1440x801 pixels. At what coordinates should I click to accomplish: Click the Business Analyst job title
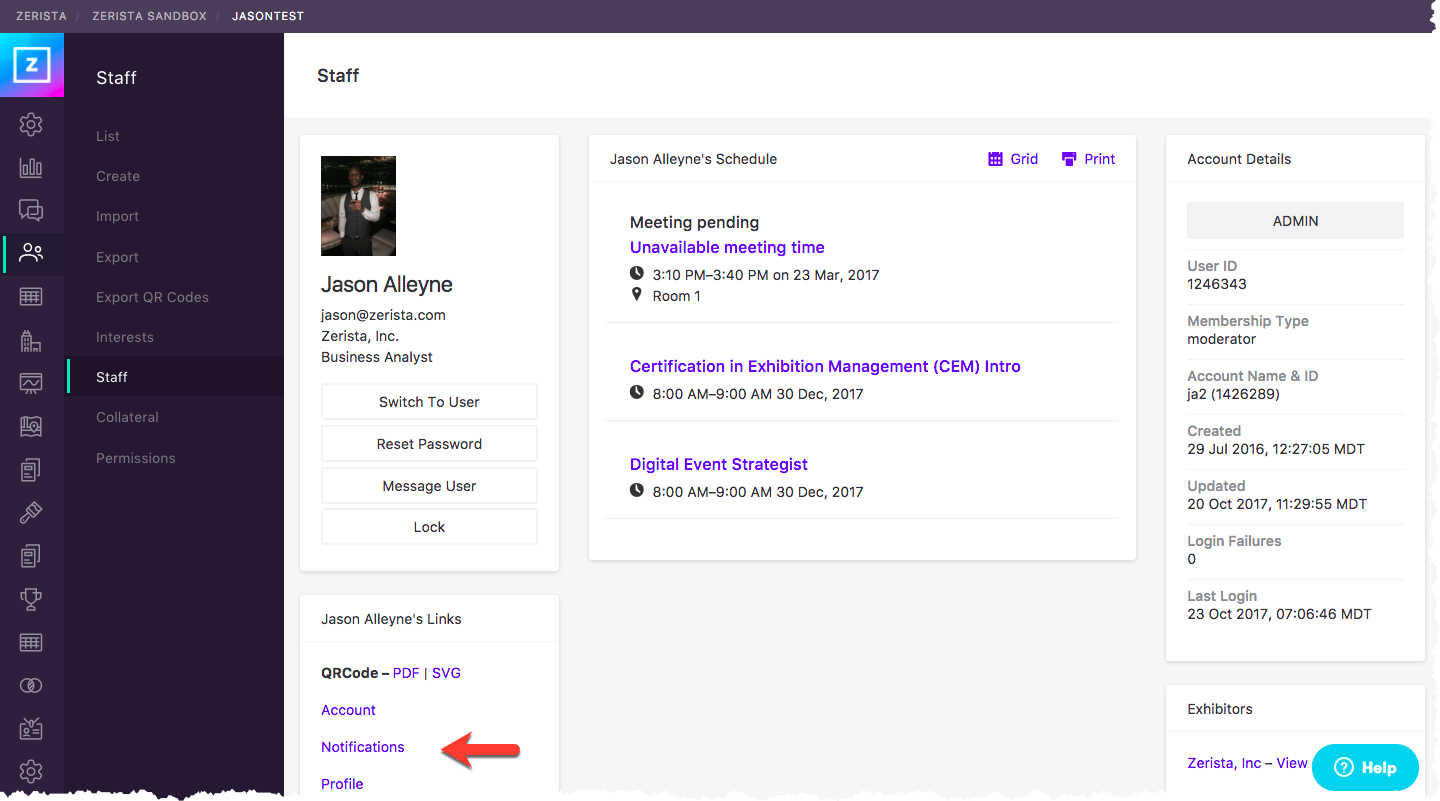377,357
